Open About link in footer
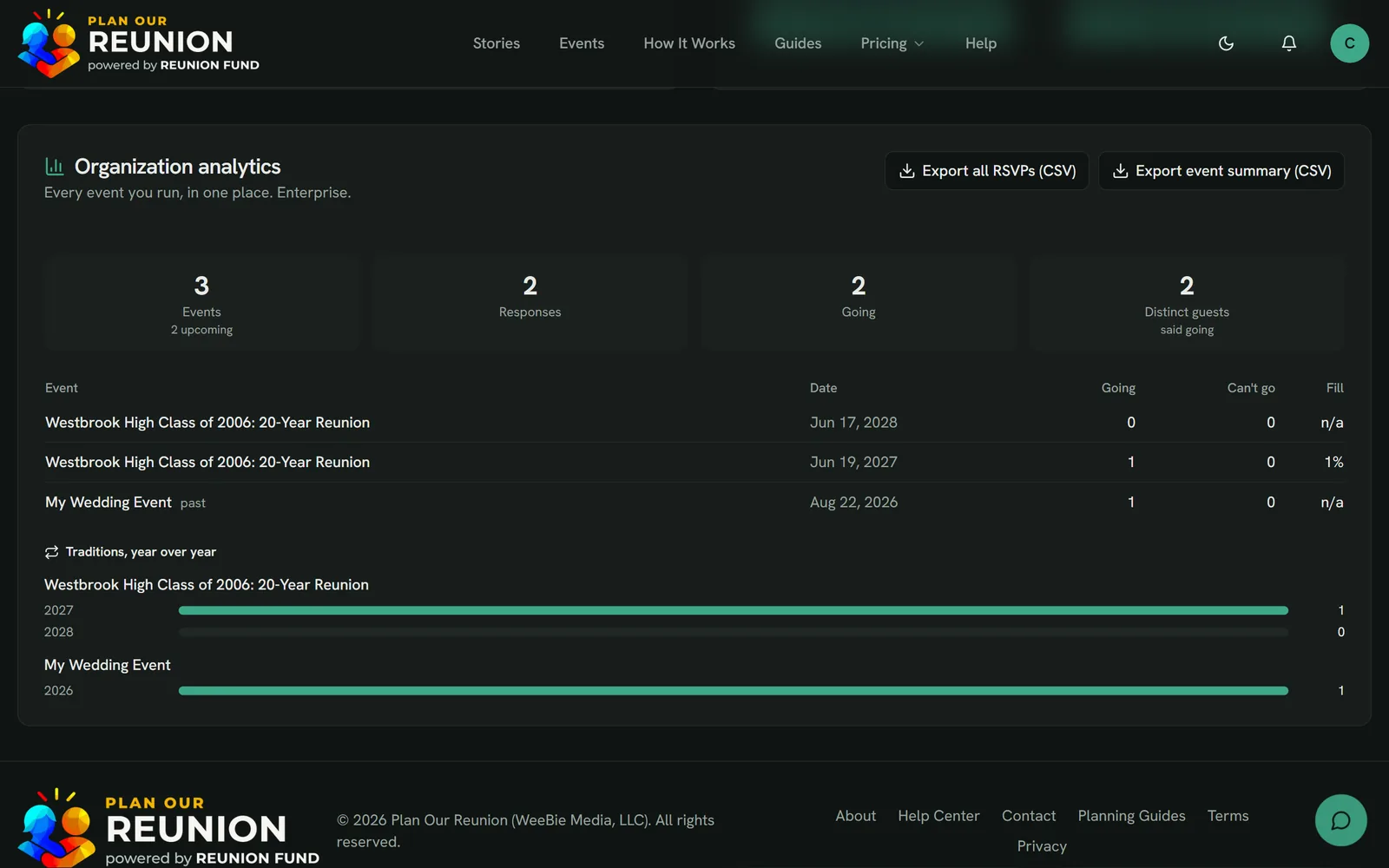This screenshot has width=1389, height=868. point(856,816)
